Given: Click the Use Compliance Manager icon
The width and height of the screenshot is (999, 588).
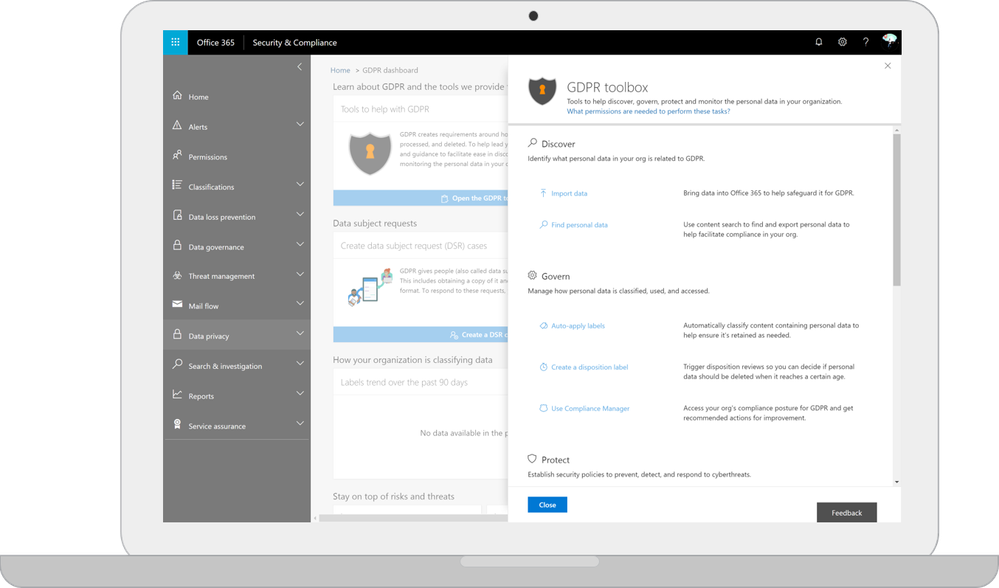Looking at the screenshot, I should (x=543, y=408).
